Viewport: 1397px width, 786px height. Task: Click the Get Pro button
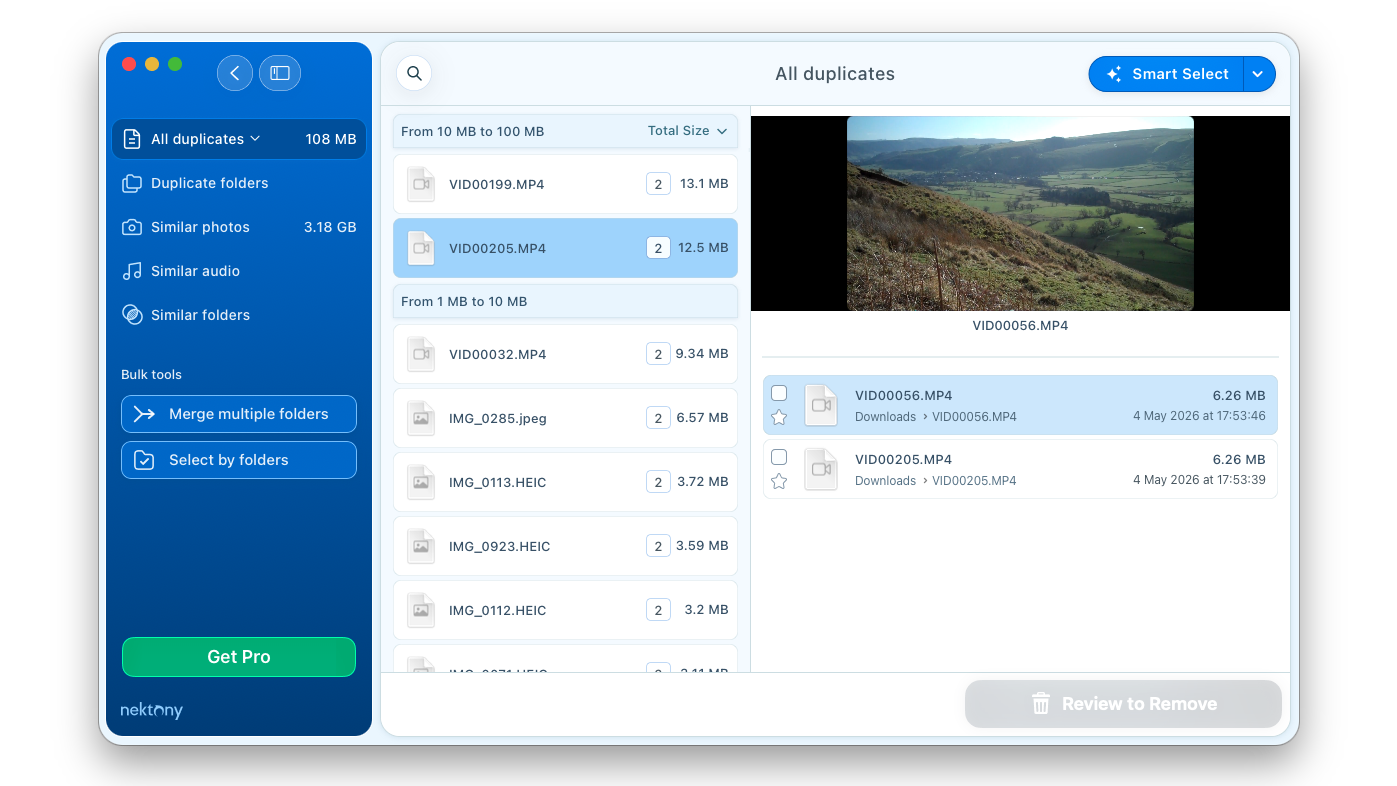point(239,657)
